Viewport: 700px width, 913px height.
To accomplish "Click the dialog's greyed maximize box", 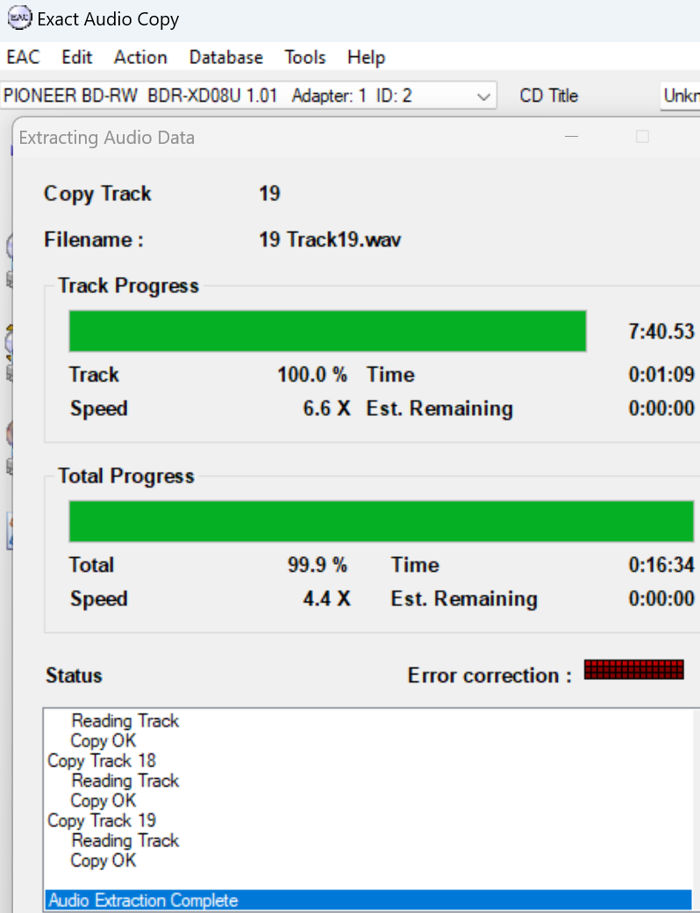I will pyautogui.click(x=642, y=137).
